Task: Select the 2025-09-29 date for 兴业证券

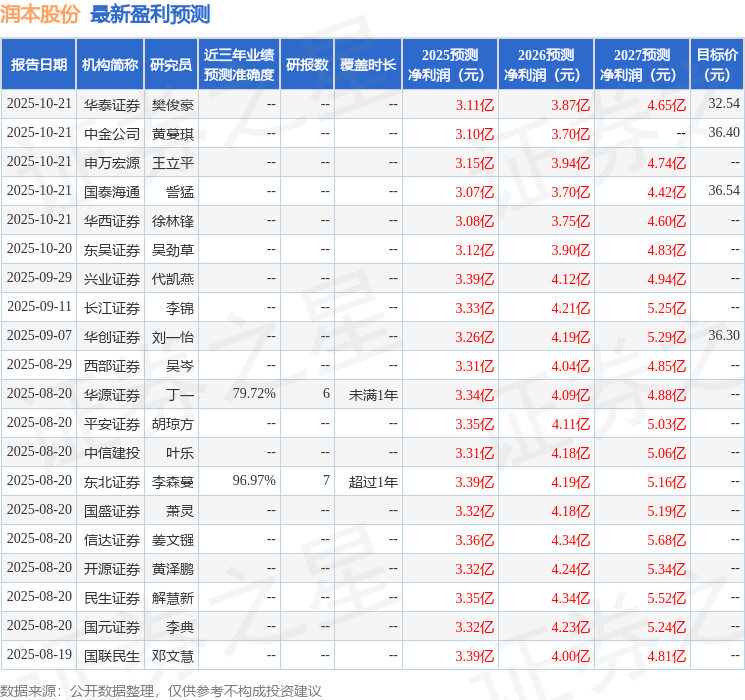Action: tap(39, 278)
